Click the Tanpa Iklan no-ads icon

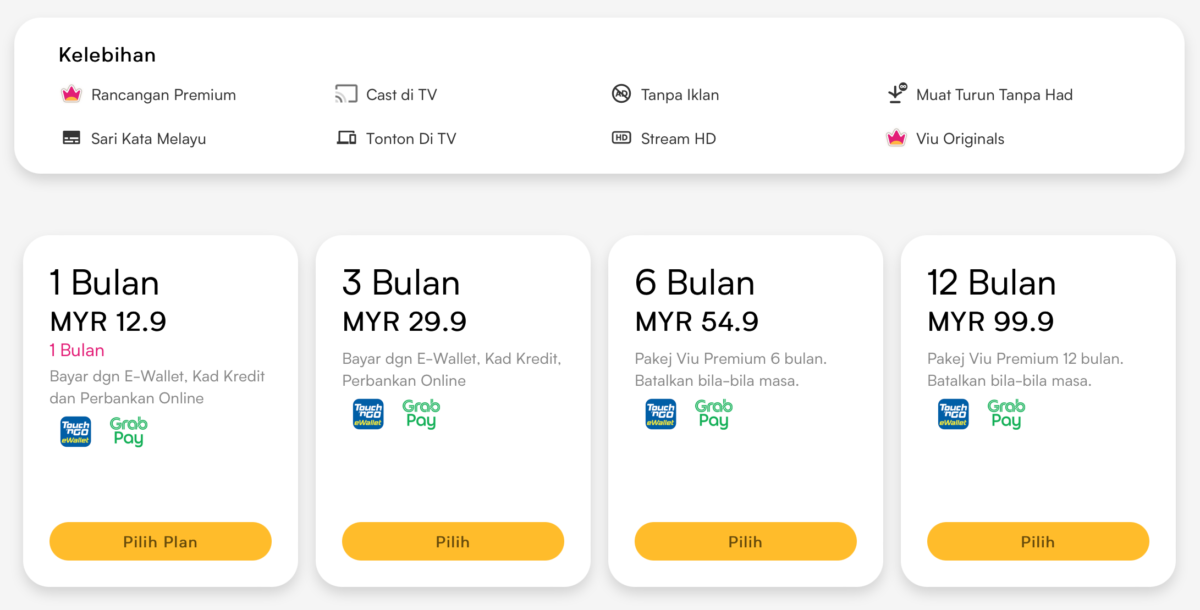coord(621,95)
